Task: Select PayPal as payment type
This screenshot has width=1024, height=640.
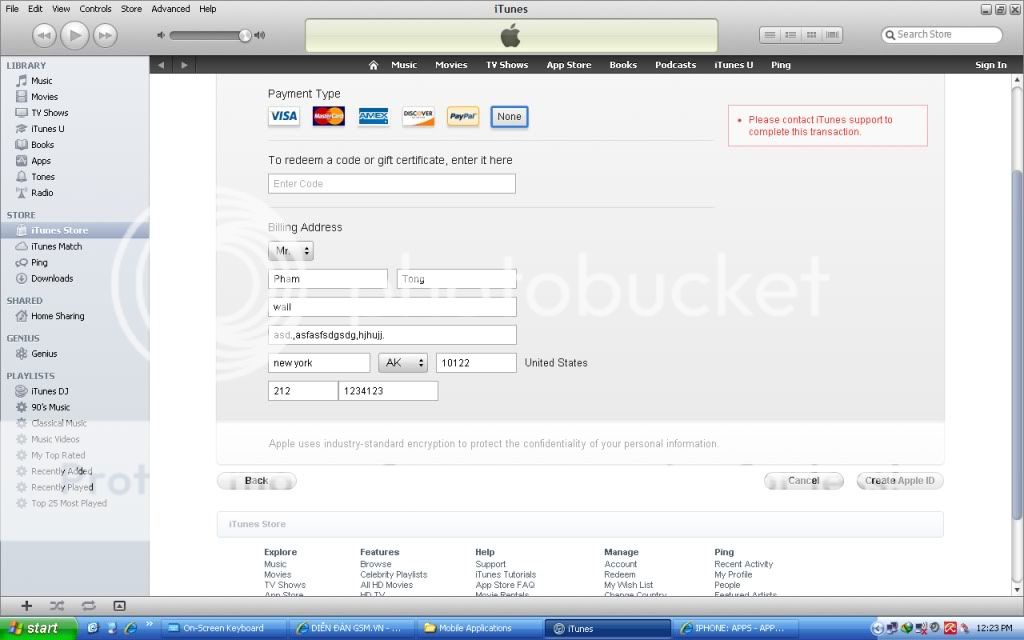Action: click(x=463, y=117)
